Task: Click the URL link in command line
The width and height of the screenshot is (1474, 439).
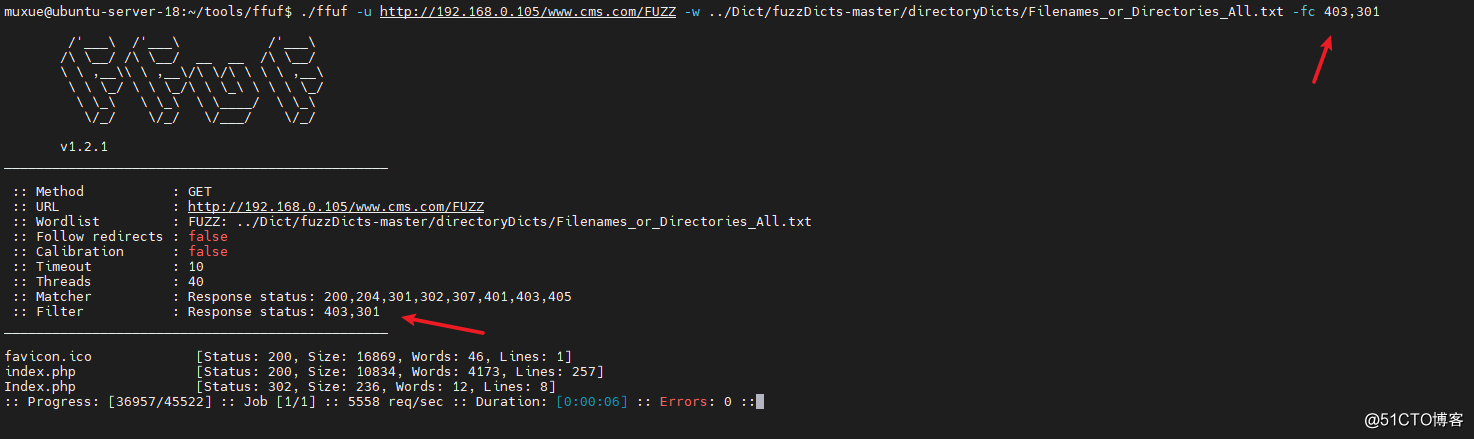Action: pos(528,11)
